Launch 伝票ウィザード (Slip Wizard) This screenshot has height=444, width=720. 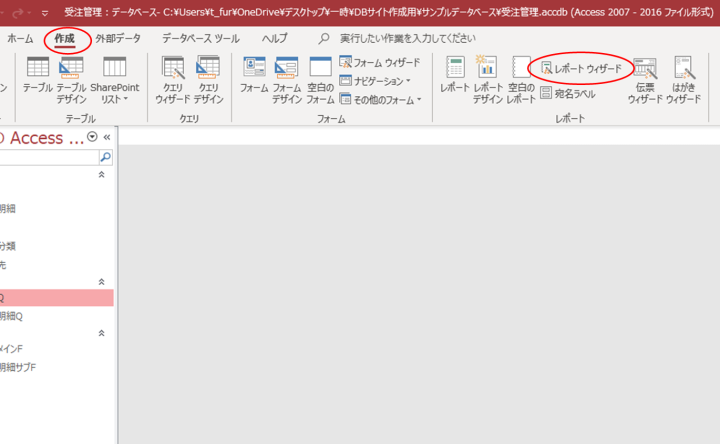[645, 77]
